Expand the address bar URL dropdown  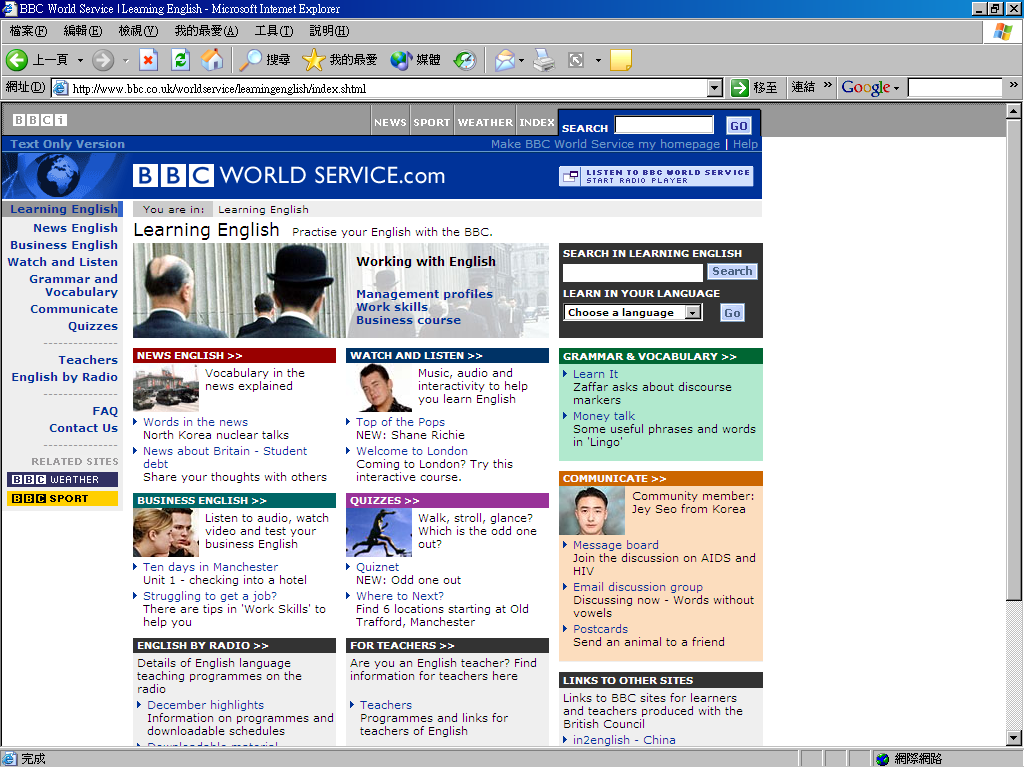(x=715, y=88)
